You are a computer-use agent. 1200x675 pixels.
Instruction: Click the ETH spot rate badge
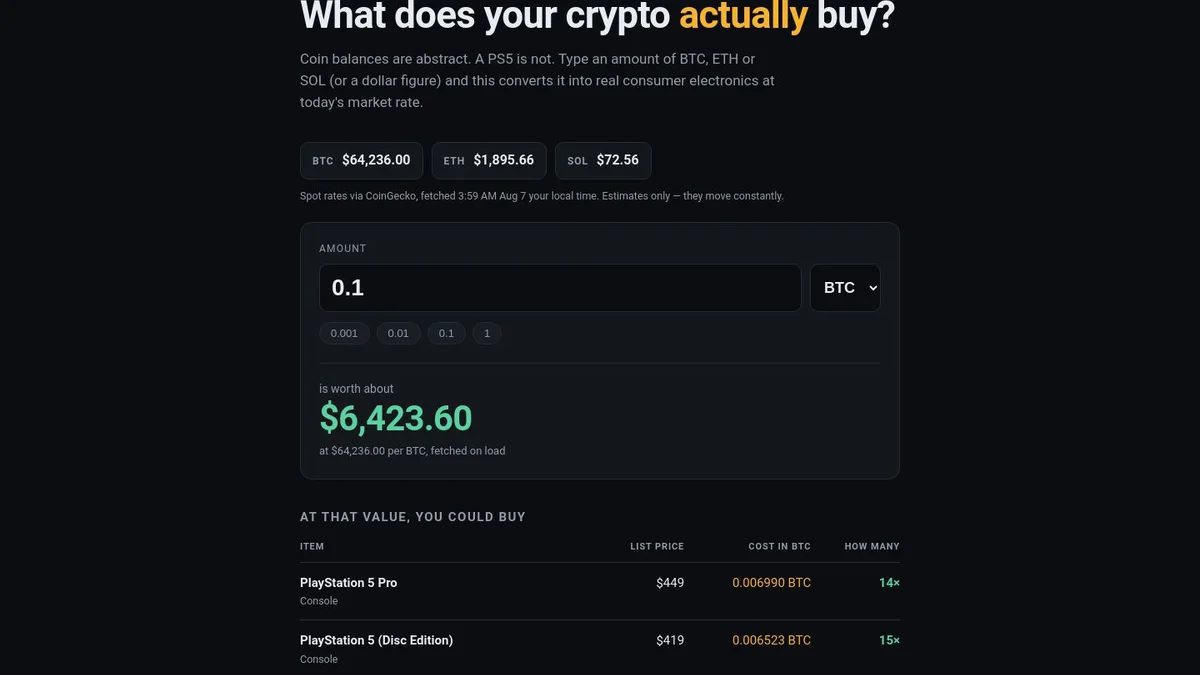click(x=489, y=160)
